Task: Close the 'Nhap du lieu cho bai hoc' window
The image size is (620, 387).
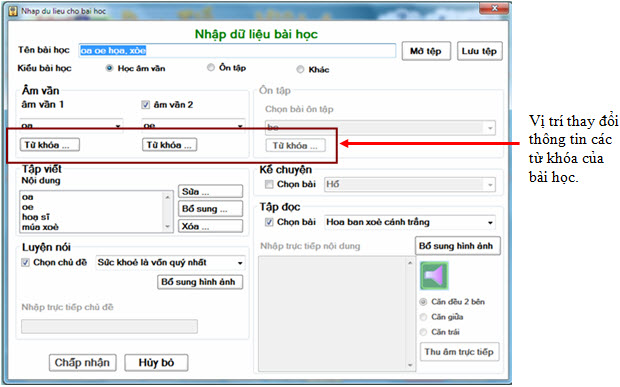Action: tap(494, 8)
